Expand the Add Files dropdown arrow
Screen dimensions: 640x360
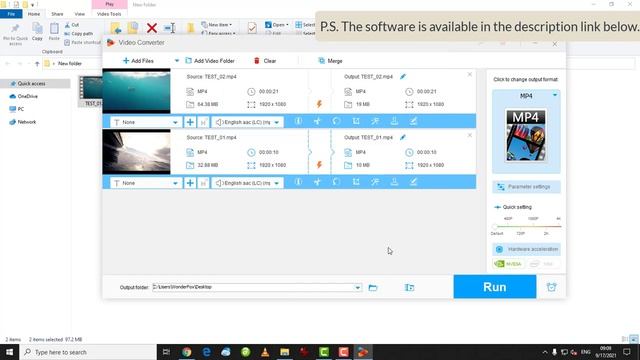177,61
